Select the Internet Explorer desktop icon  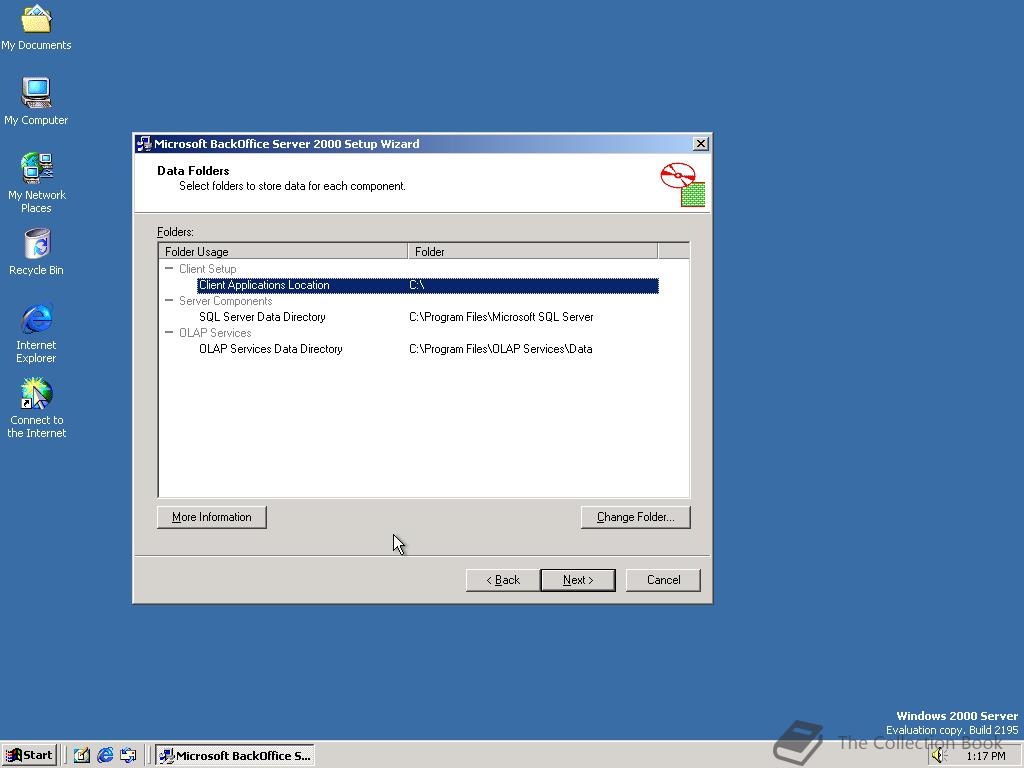click(x=36, y=333)
